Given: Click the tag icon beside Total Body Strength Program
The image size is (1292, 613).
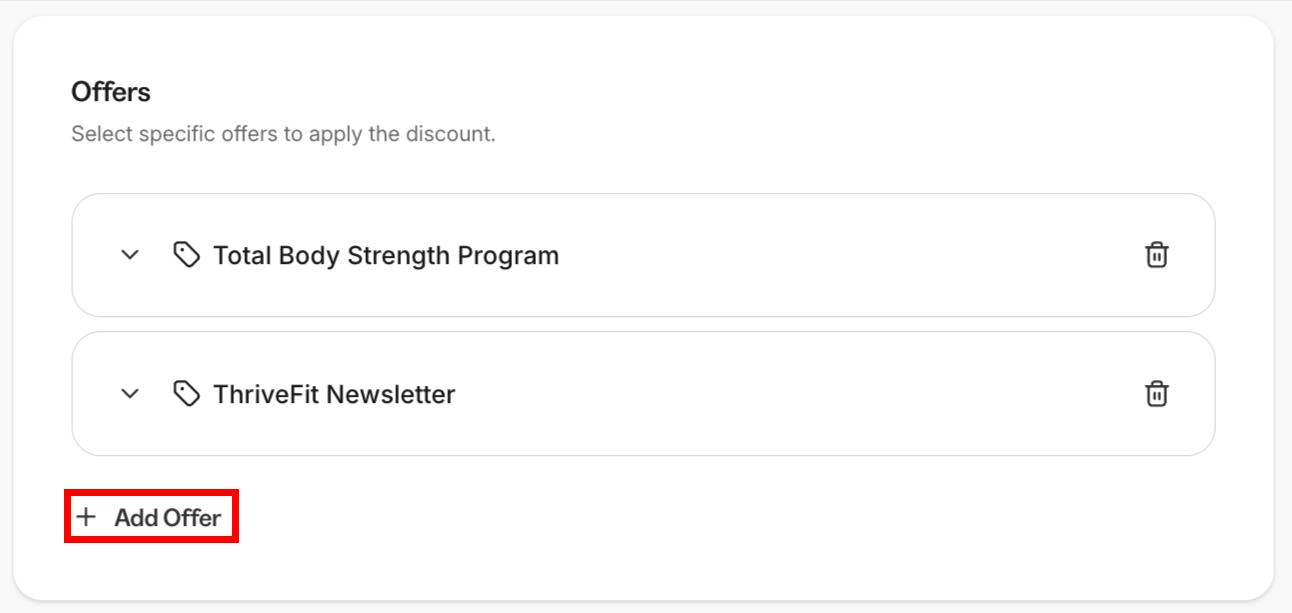Looking at the screenshot, I should point(187,255).
